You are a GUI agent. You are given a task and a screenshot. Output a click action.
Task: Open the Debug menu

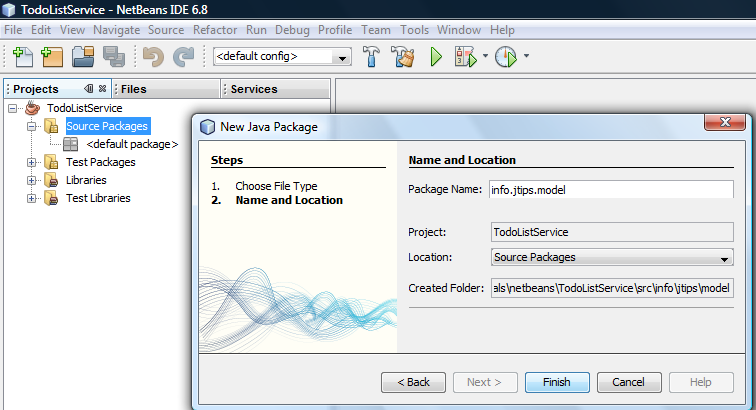(292, 30)
